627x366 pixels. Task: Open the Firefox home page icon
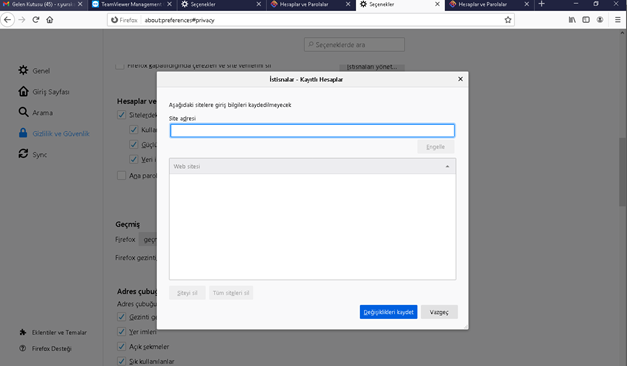tap(50, 20)
